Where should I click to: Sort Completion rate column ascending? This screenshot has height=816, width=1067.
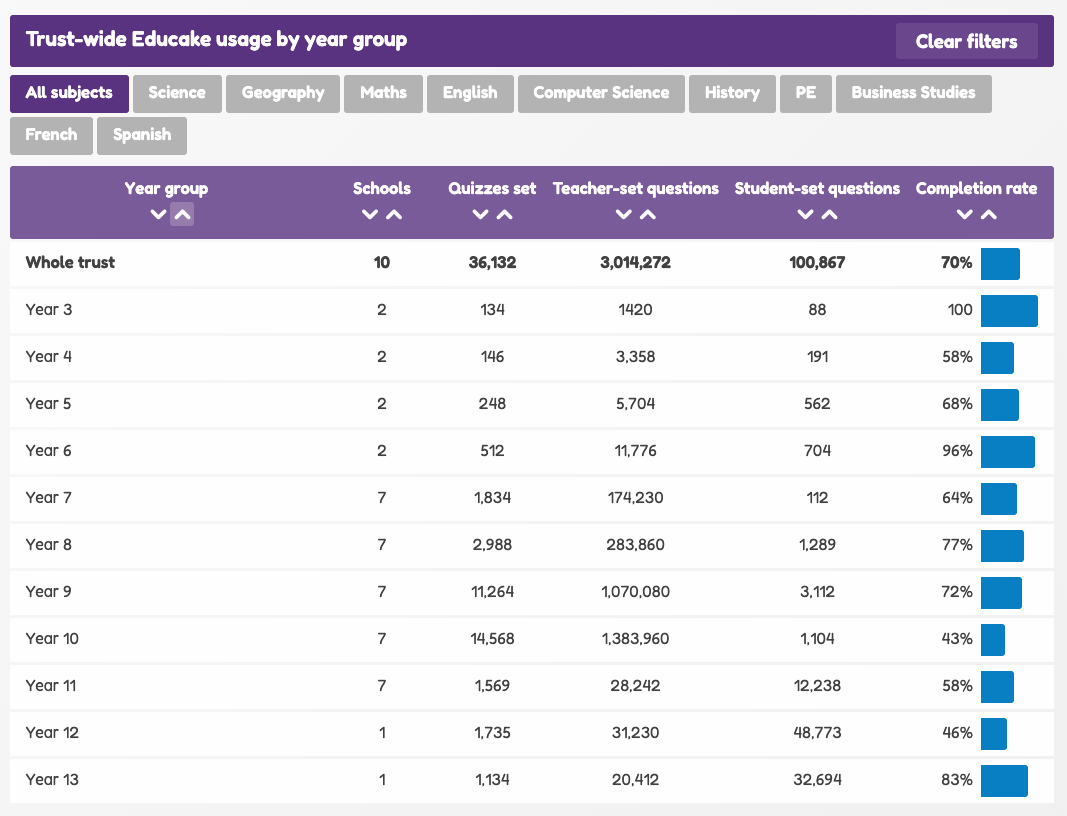coord(989,214)
